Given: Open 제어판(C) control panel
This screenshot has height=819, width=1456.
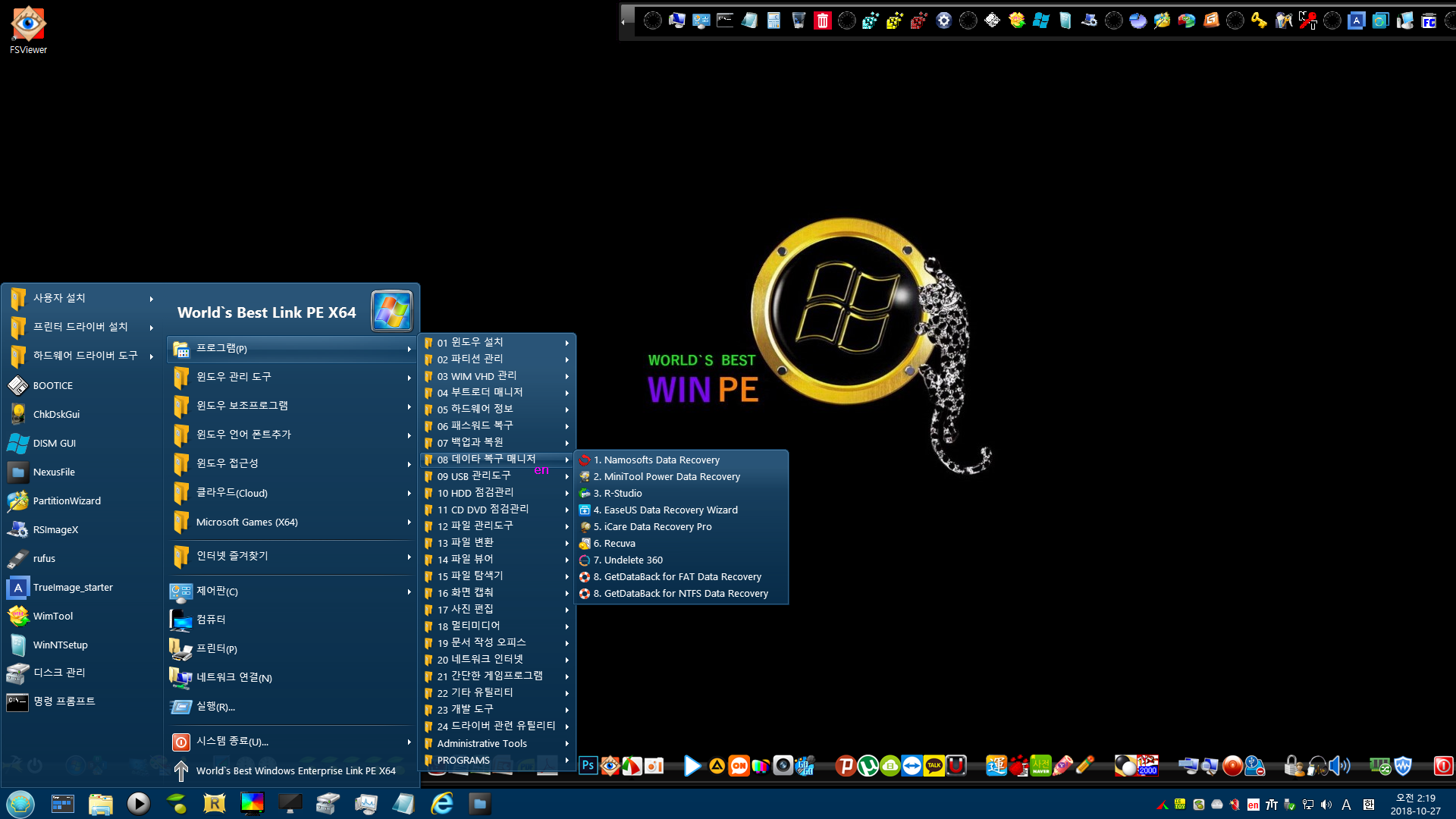Looking at the screenshot, I should tap(292, 591).
